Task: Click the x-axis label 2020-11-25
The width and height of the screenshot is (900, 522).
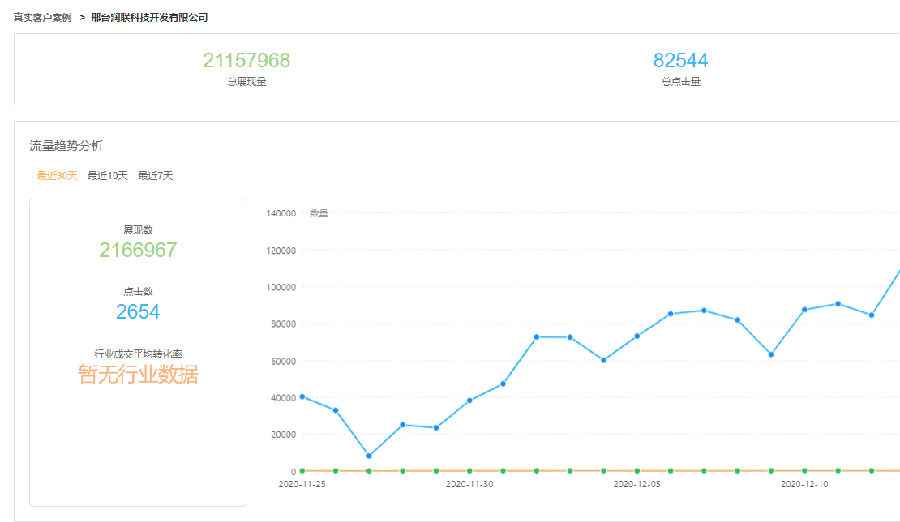Action: (x=302, y=484)
